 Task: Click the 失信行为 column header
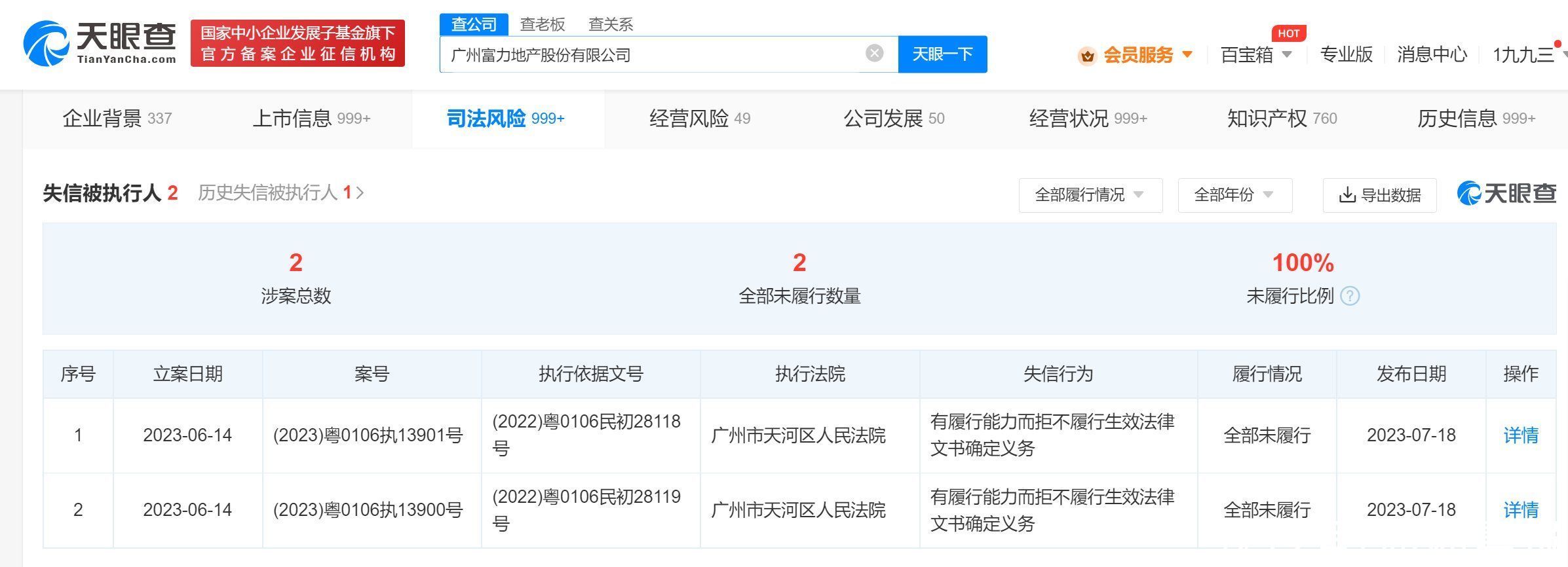point(1058,374)
